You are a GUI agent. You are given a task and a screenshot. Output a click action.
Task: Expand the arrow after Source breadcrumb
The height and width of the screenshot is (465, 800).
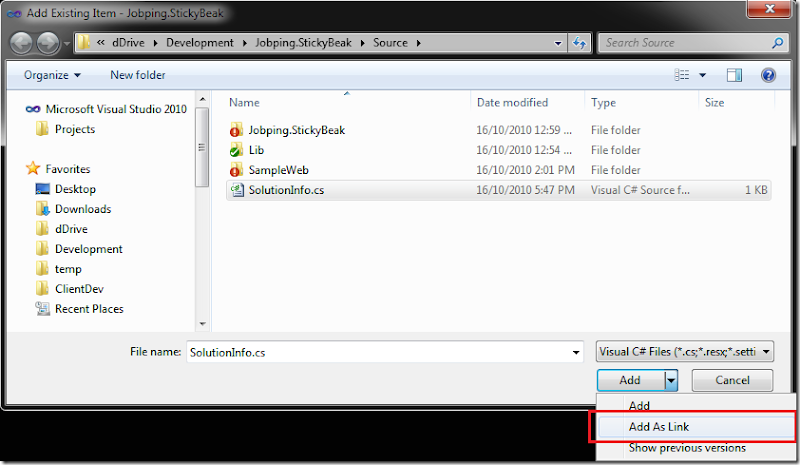[x=418, y=43]
